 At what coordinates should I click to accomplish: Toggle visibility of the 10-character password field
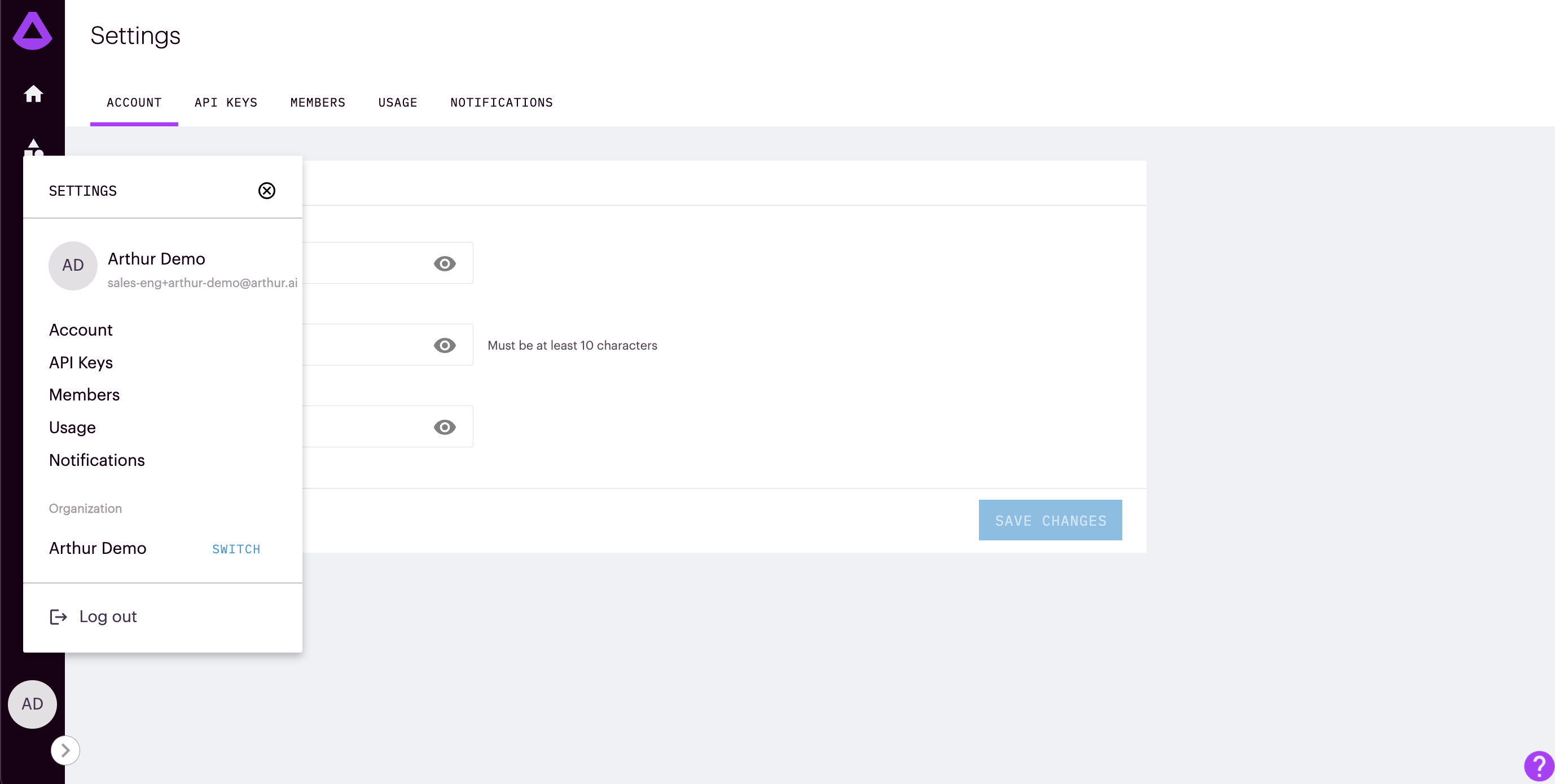(444, 345)
